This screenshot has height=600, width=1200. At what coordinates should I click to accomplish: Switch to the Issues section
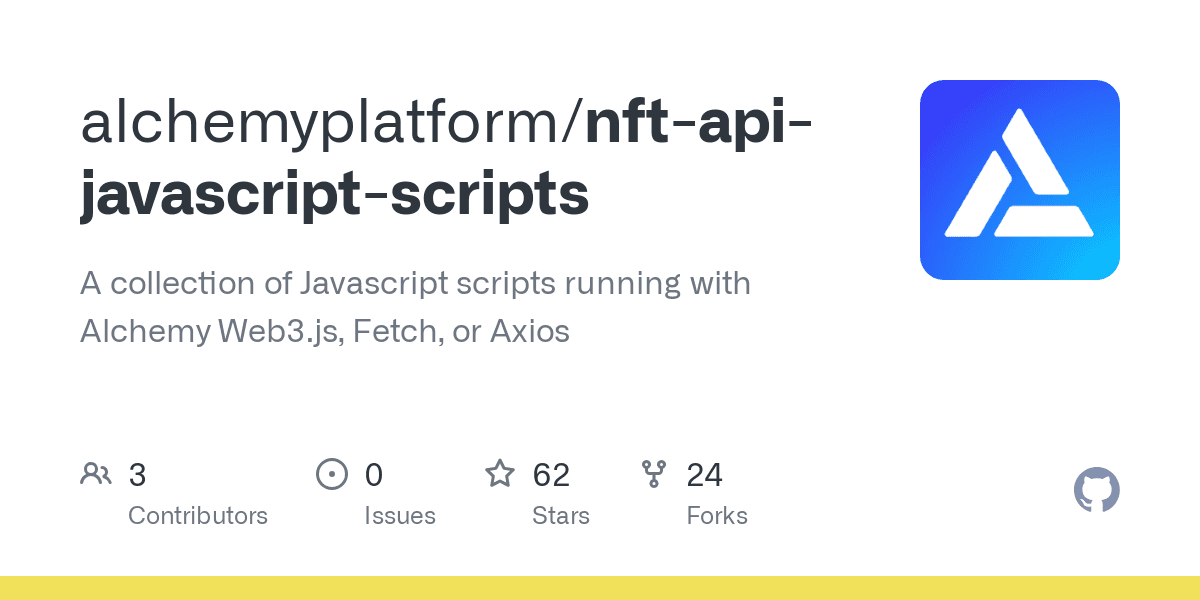click(400, 515)
